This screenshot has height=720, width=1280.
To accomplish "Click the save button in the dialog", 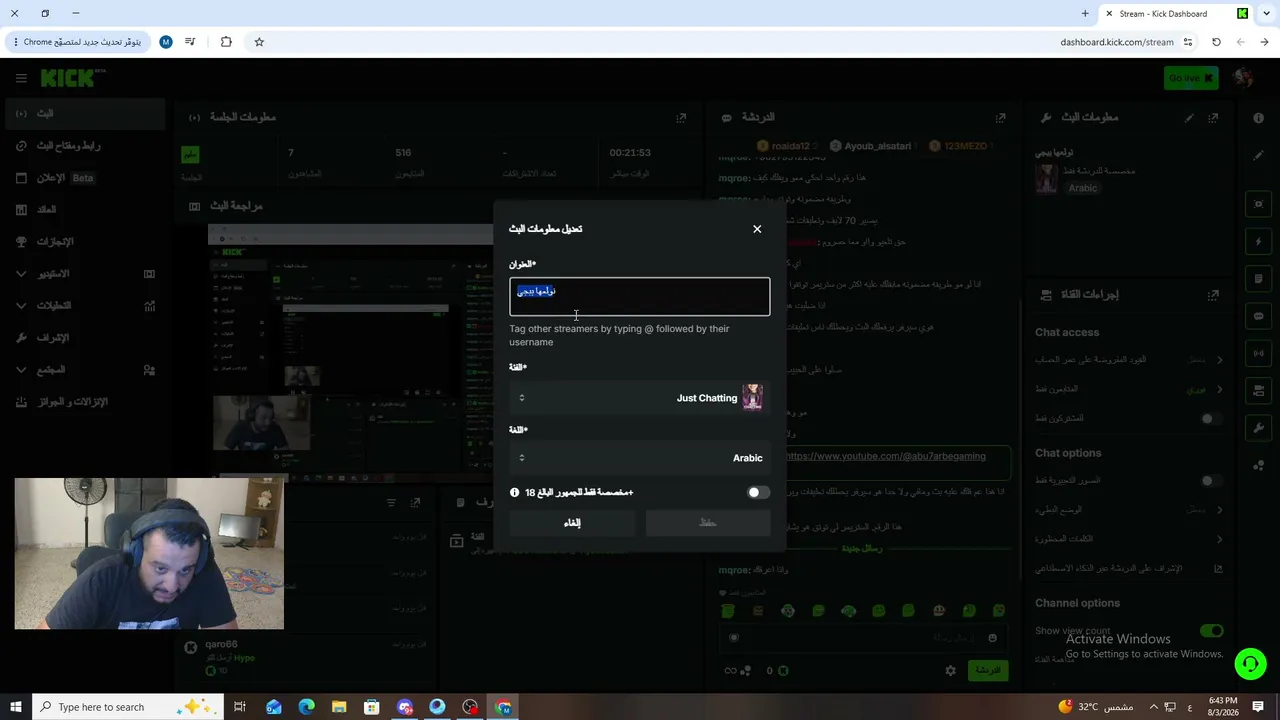I will (708, 523).
